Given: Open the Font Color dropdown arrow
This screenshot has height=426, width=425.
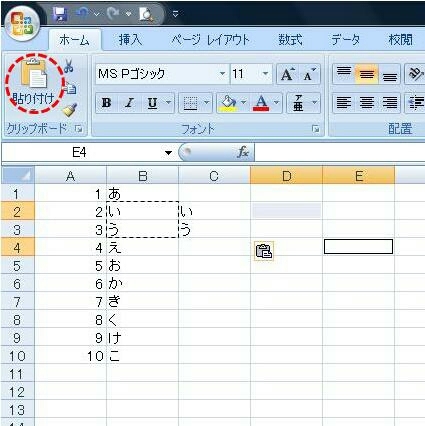Looking at the screenshot, I should tap(276, 103).
